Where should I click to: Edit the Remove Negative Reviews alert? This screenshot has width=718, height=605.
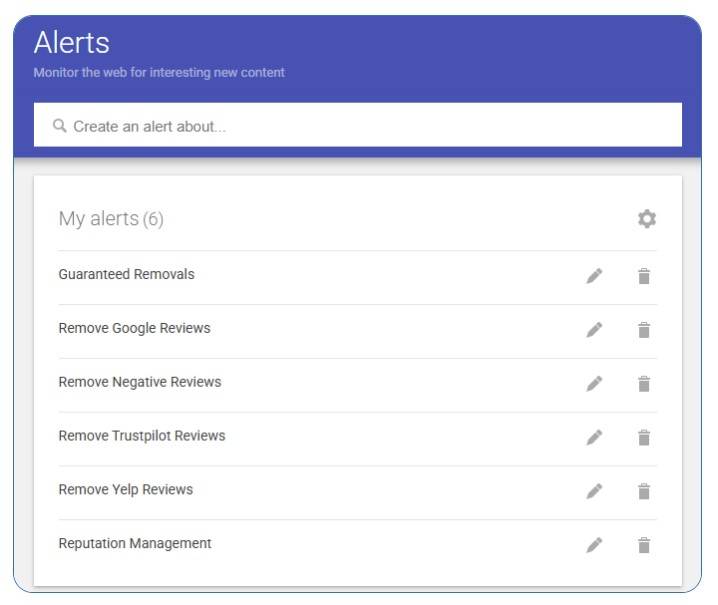pos(594,383)
